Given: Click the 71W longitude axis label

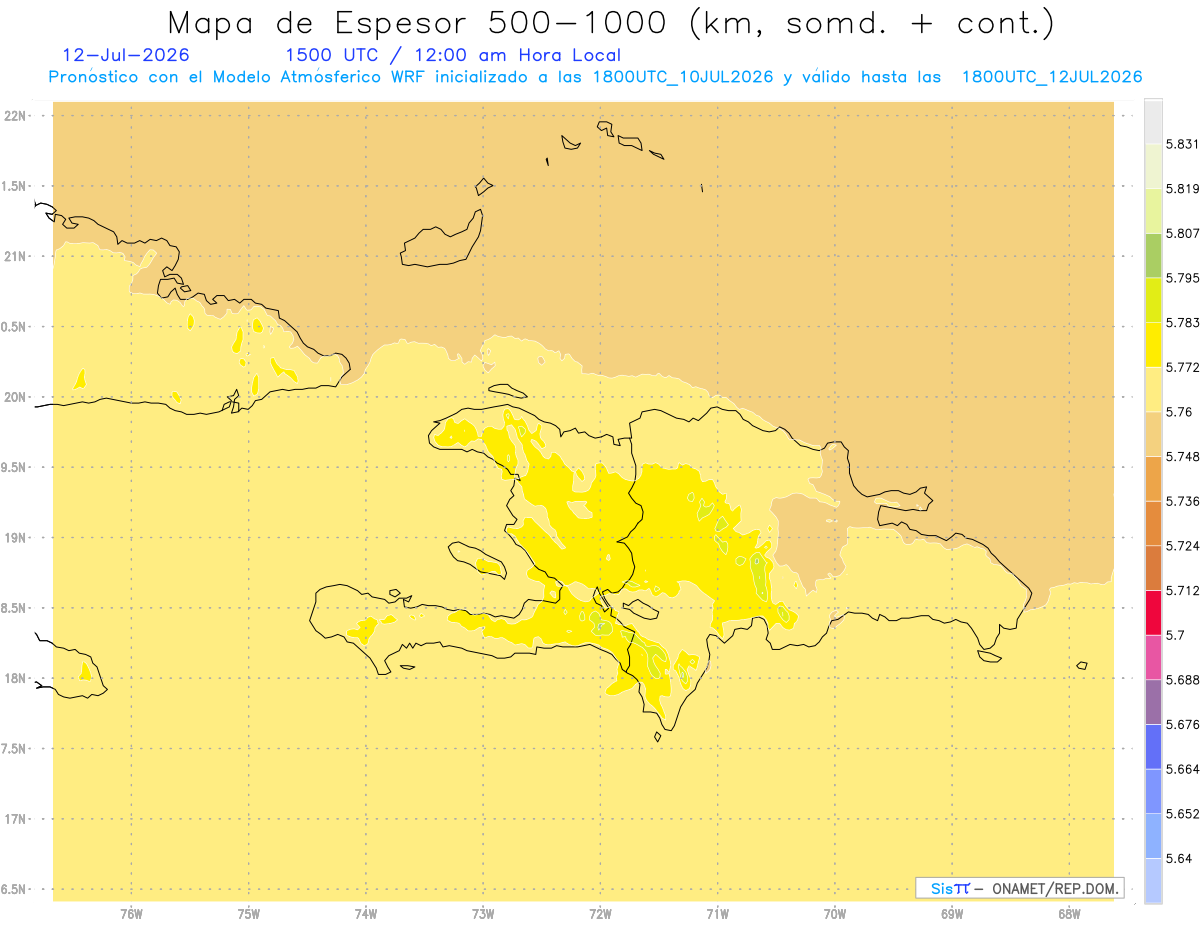Looking at the screenshot, I should click(717, 913).
